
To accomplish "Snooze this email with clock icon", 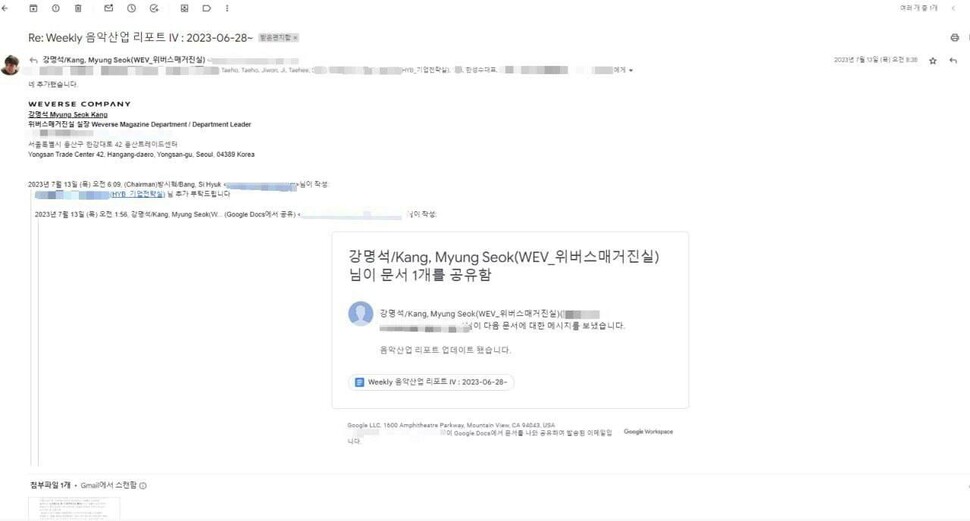I will (x=131, y=8).
